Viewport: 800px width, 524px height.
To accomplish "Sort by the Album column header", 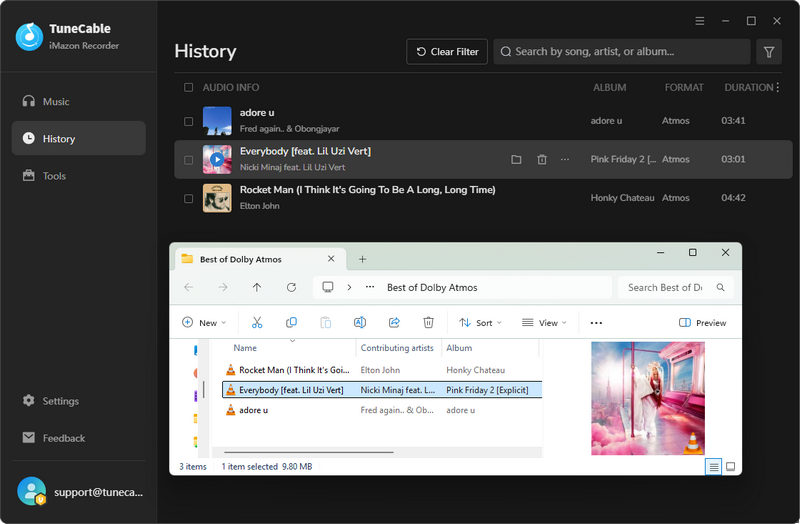I will 459,348.
